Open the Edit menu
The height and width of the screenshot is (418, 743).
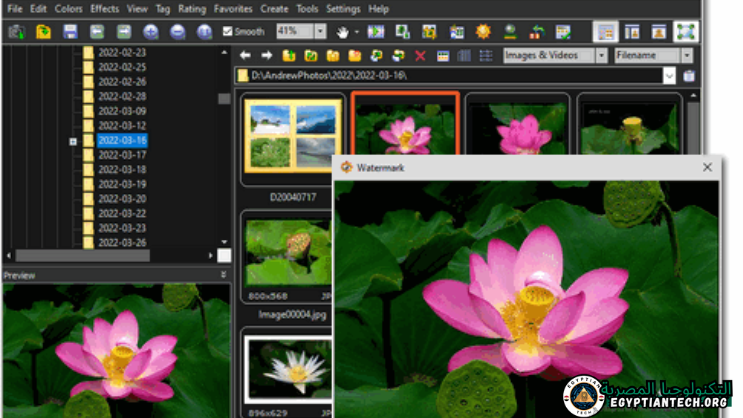[38, 9]
